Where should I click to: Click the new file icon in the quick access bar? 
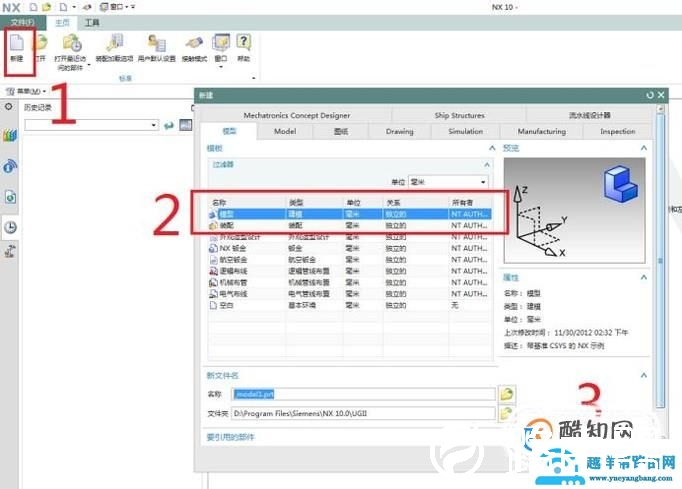click(33, 7)
